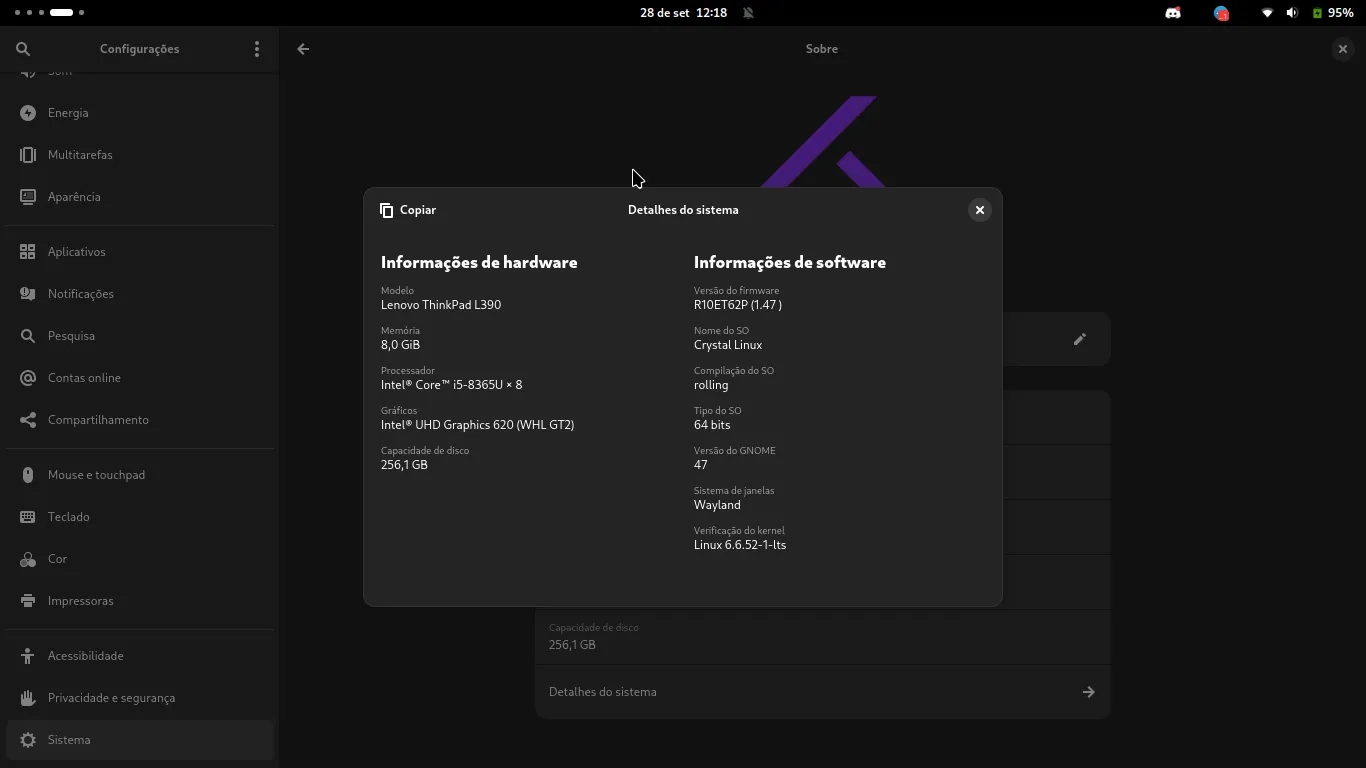Click the OS build value rolling

(711, 385)
